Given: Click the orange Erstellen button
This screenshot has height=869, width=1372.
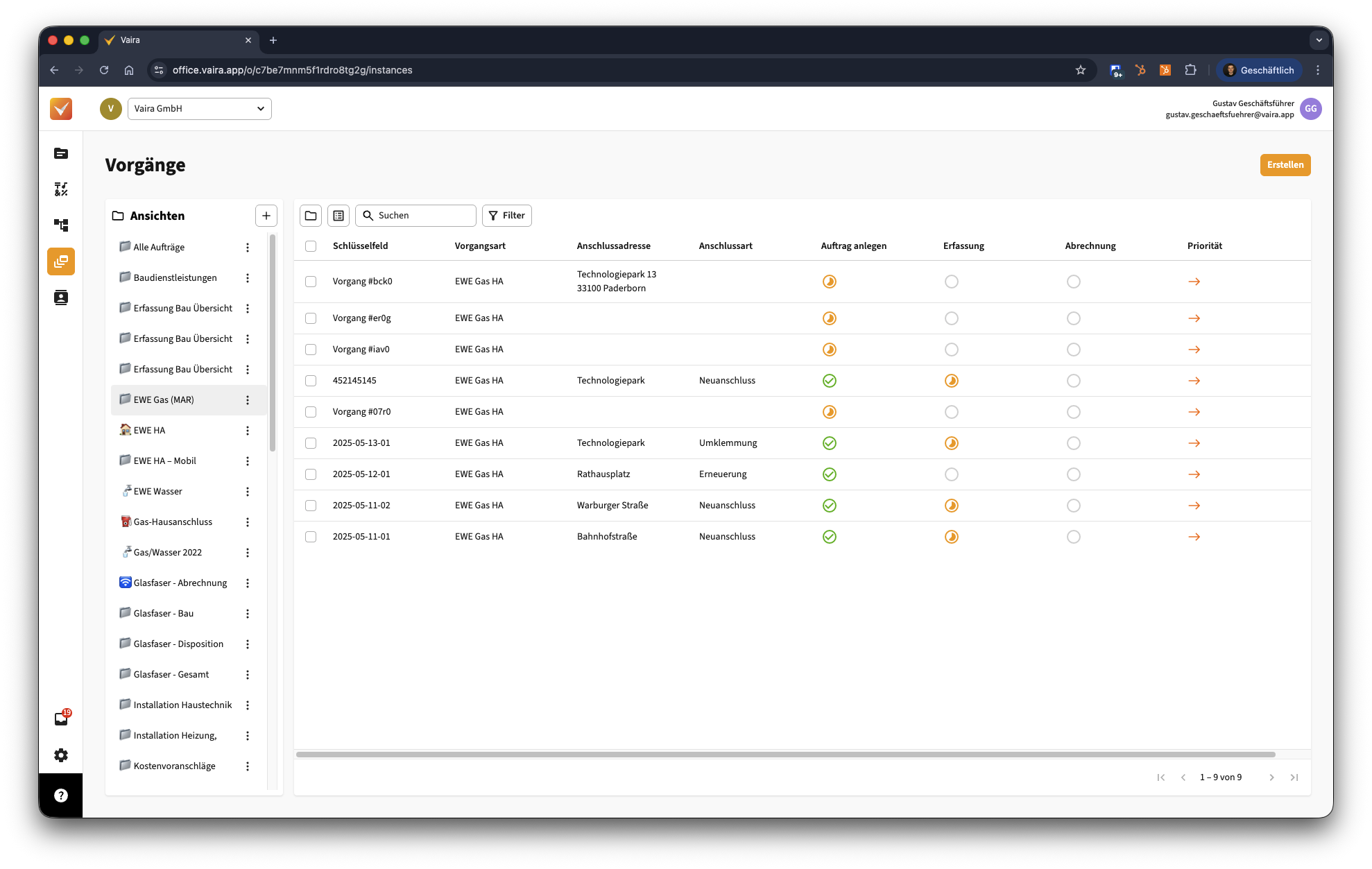Looking at the screenshot, I should (1285, 165).
